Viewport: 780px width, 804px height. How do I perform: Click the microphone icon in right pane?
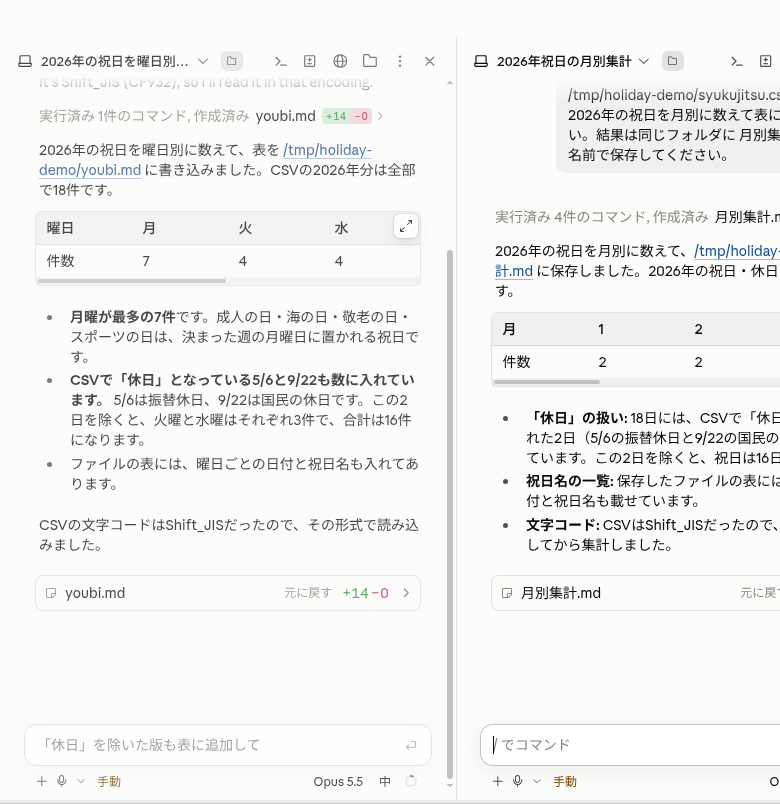point(517,781)
